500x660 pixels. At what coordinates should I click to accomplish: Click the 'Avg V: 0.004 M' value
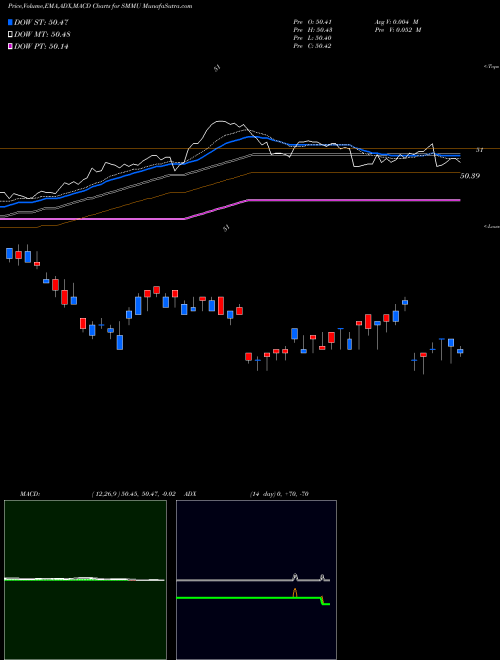tap(397, 22)
